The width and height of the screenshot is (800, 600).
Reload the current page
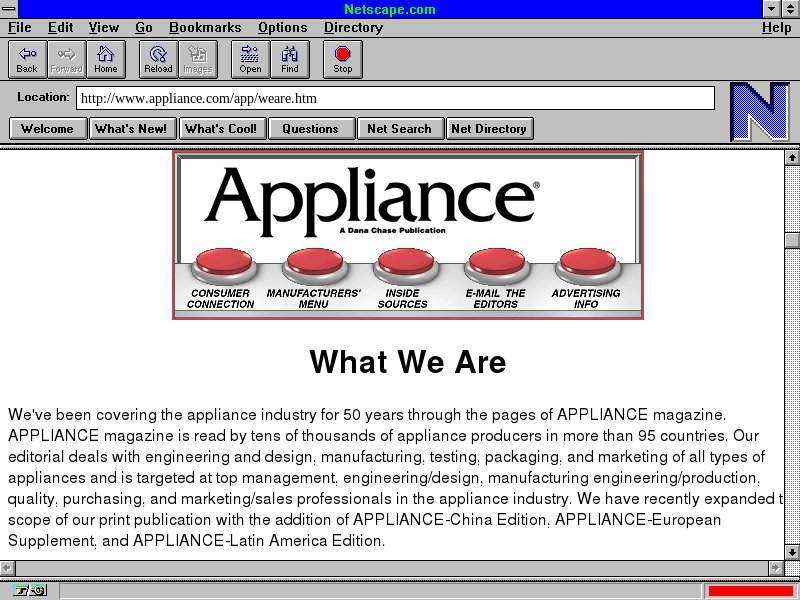tap(158, 60)
